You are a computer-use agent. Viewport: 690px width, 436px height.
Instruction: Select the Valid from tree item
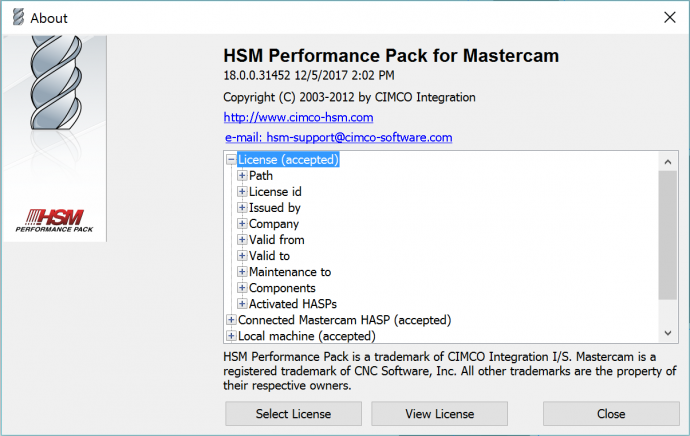pos(276,240)
